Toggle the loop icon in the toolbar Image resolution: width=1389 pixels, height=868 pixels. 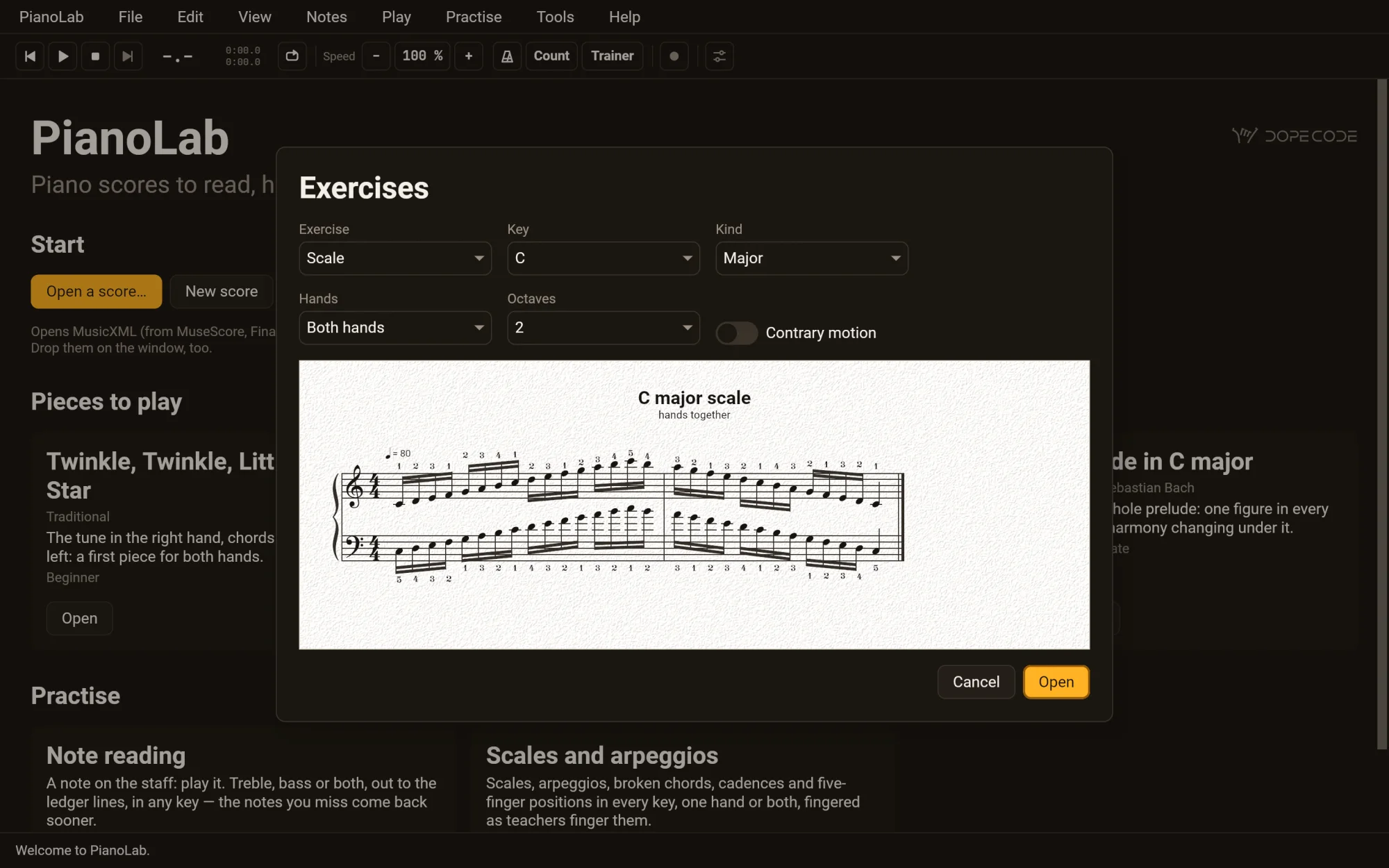[292, 56]
